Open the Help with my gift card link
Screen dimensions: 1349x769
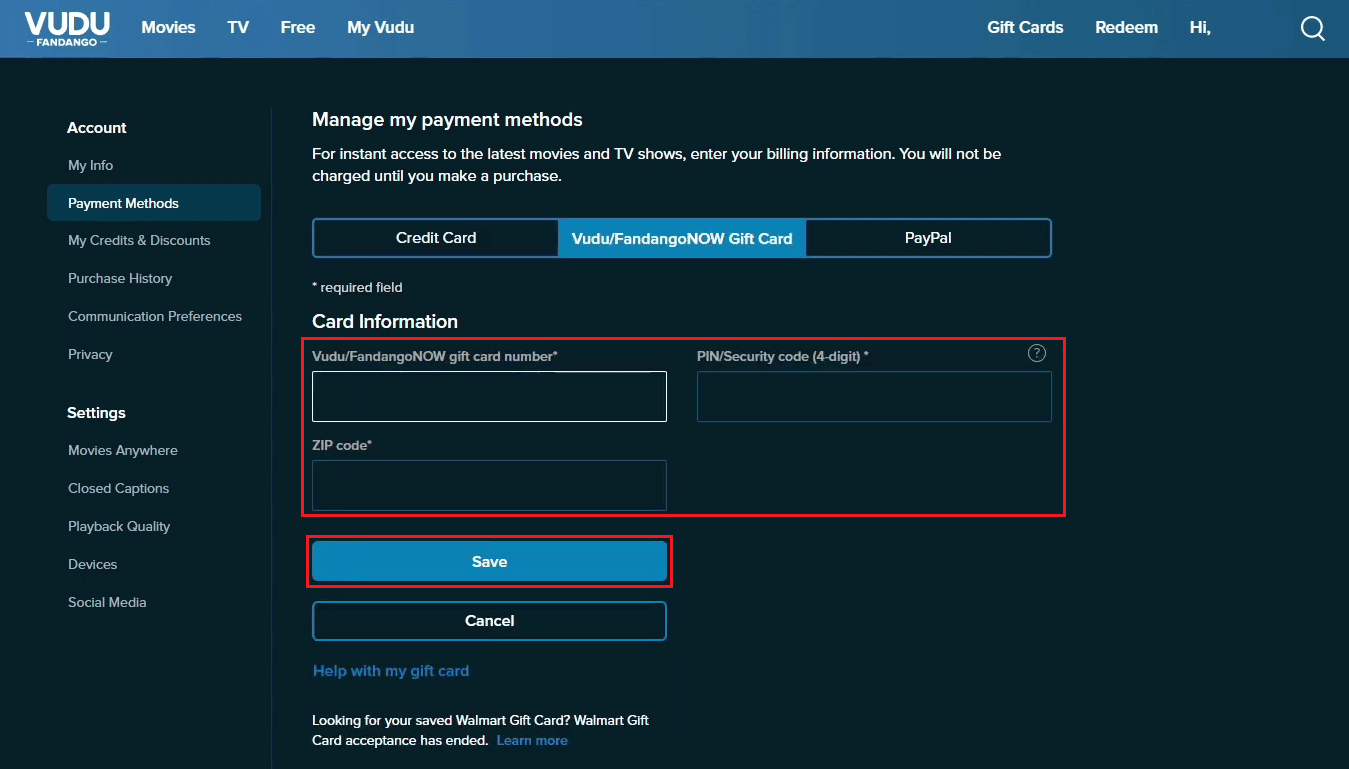click(391, 671)
